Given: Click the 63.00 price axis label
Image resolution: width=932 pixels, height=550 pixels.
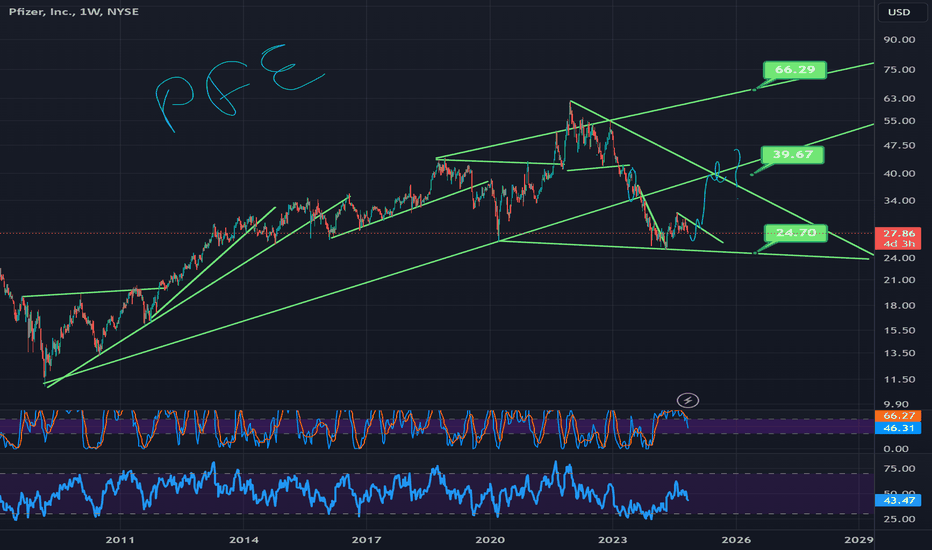Looking at the screenshot, I should tap(899, 99).
